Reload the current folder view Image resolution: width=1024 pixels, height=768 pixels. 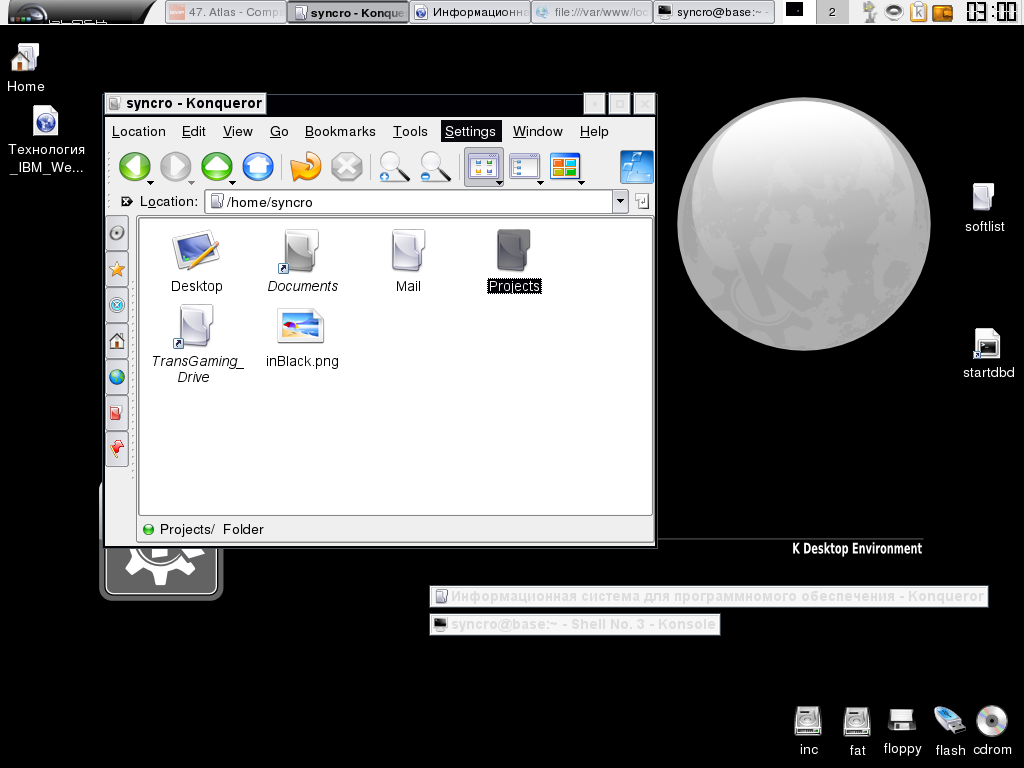tap(306, 167)
